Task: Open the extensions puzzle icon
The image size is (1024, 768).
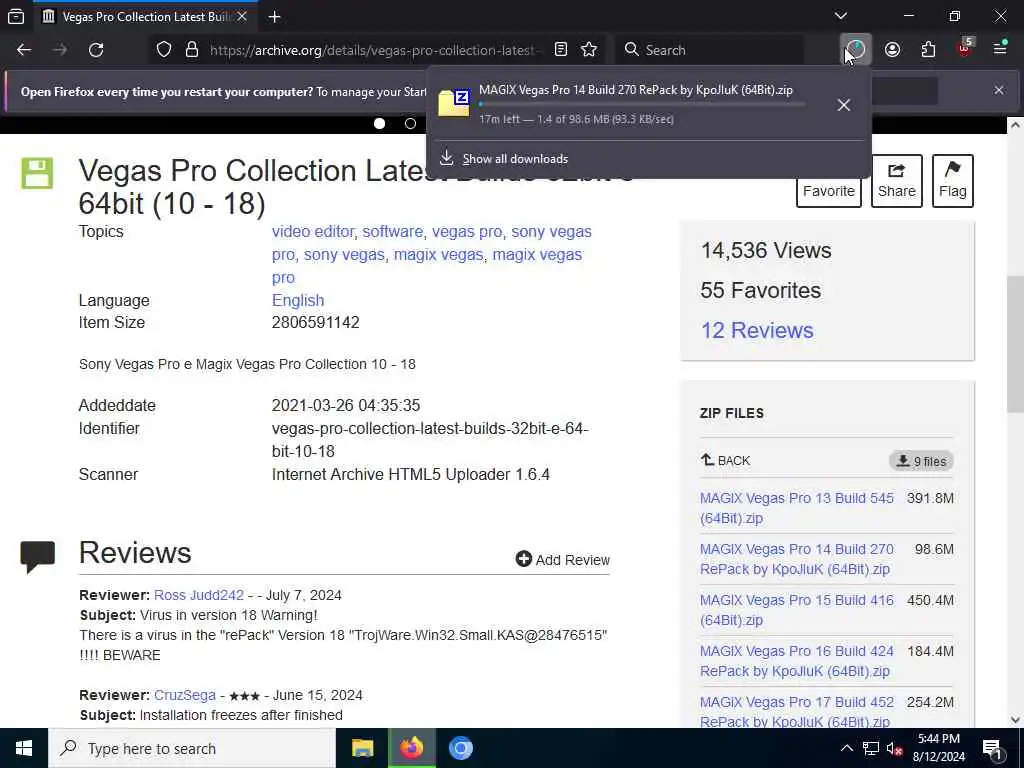Action: pos(928,50)
